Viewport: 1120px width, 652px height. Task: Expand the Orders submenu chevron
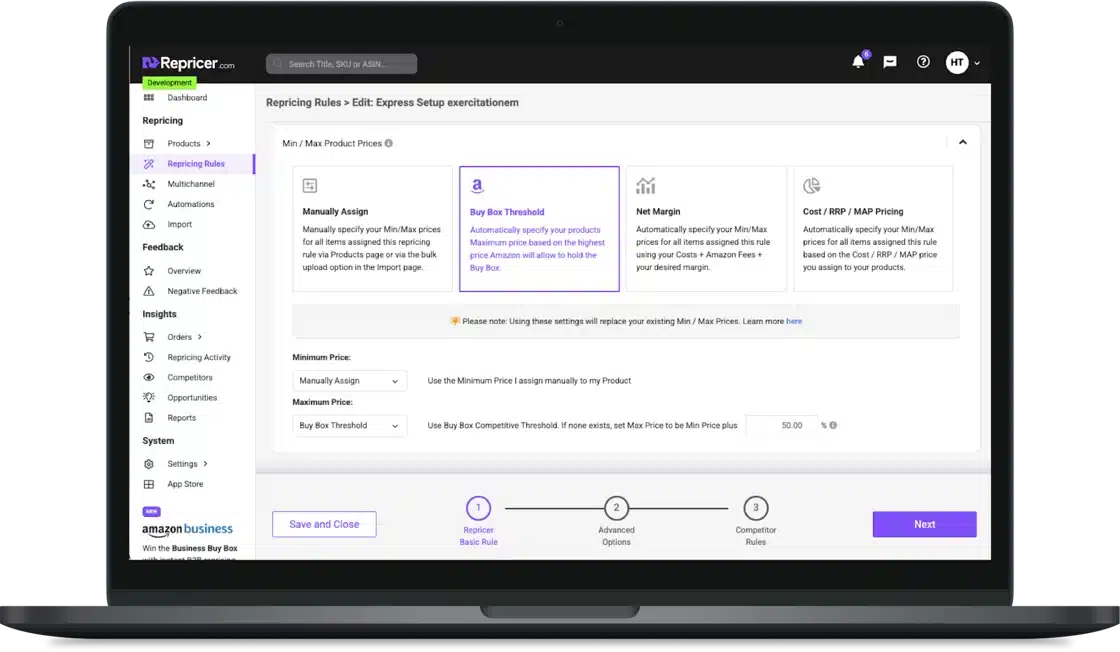click(x=200, y=337)
